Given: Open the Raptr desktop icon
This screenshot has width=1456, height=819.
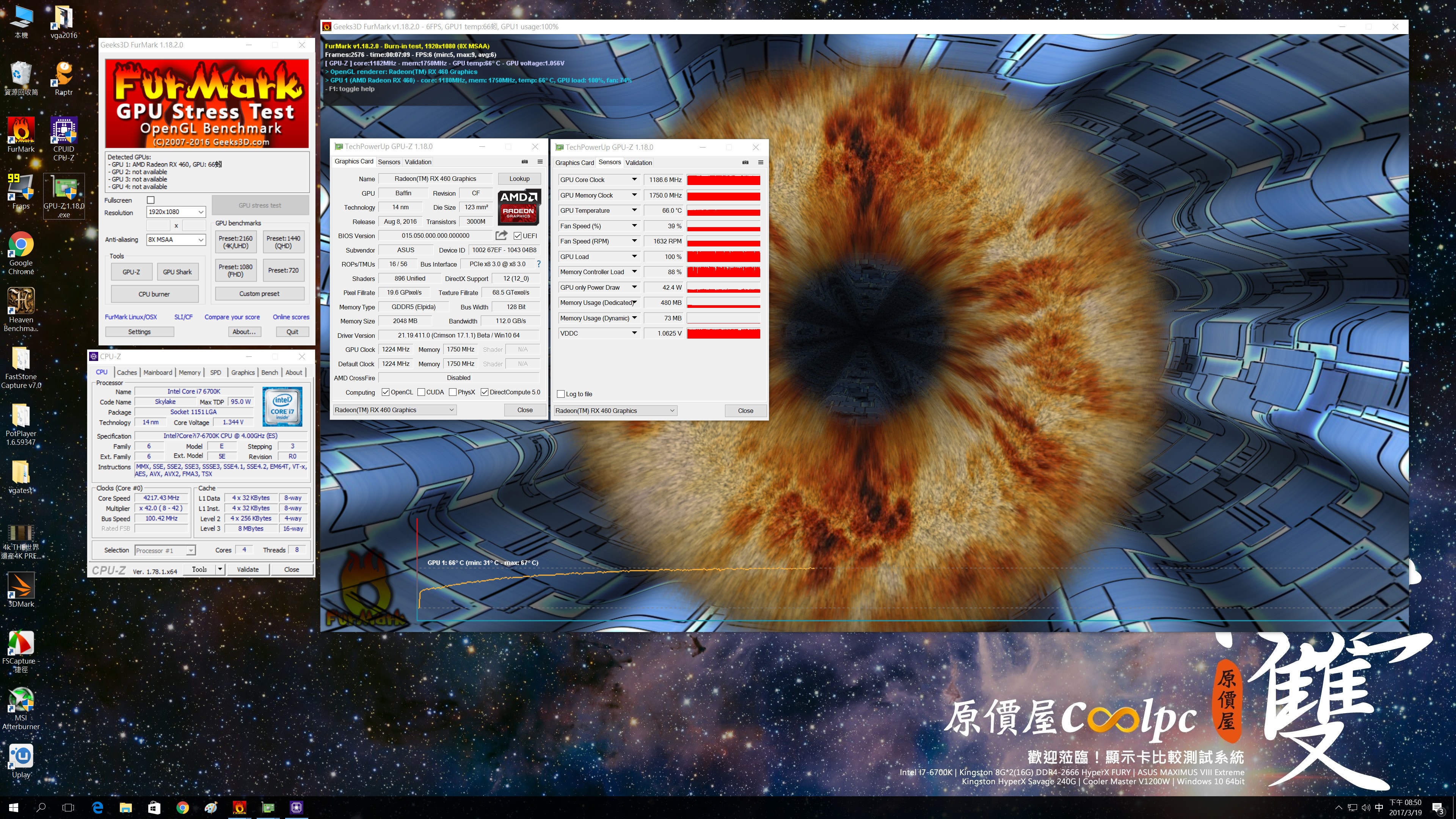Looking at the screenshot, I should [x=64, y=78].
